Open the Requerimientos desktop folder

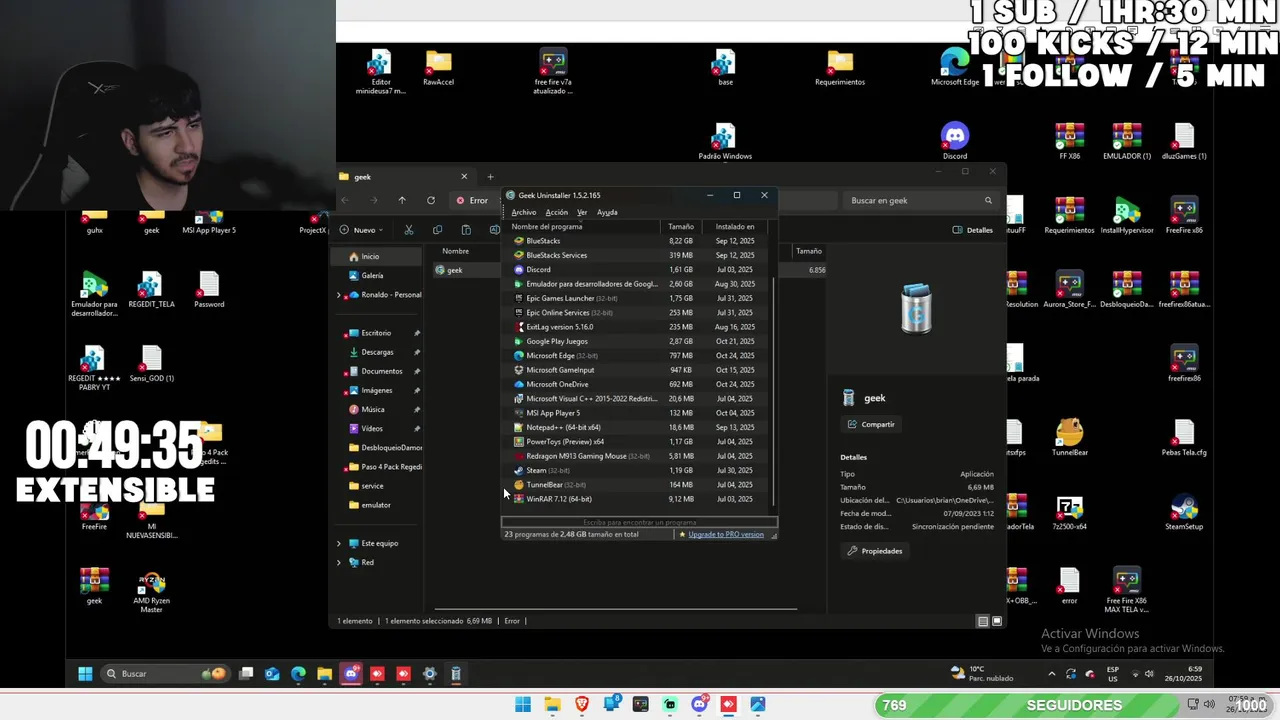point(839,67)
